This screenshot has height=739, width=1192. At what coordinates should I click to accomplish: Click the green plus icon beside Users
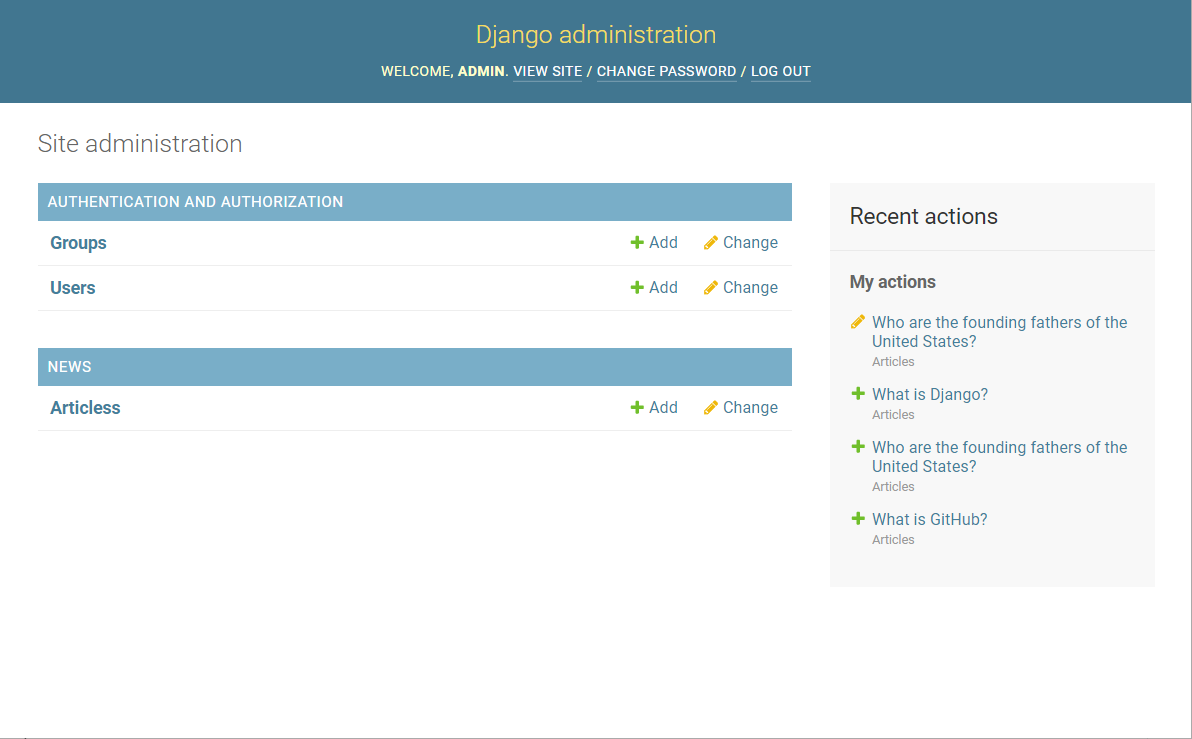point(637,287)
